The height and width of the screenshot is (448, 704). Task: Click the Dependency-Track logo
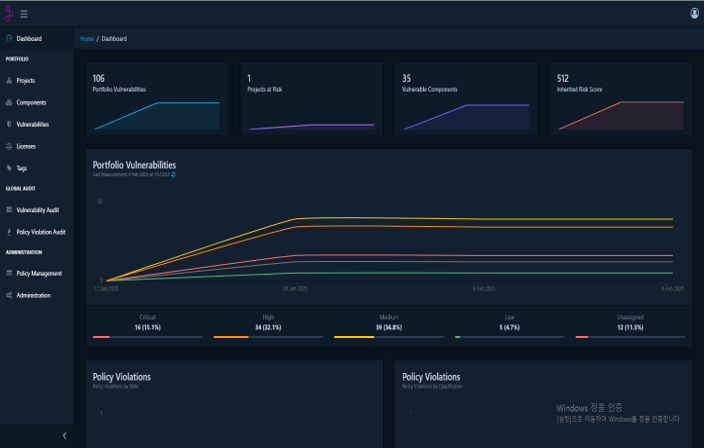point(8,13)
